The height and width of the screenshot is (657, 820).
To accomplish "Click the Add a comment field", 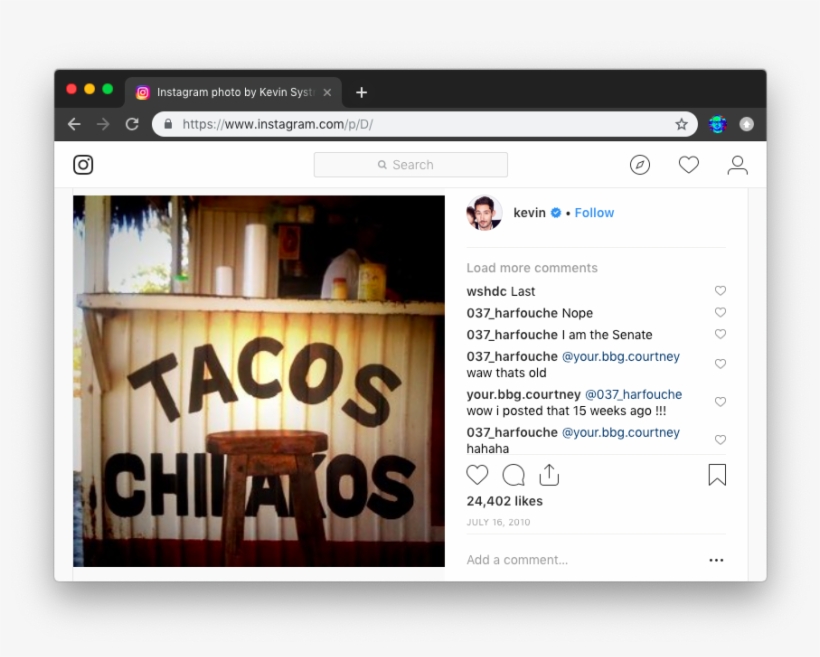I will 580,560.
